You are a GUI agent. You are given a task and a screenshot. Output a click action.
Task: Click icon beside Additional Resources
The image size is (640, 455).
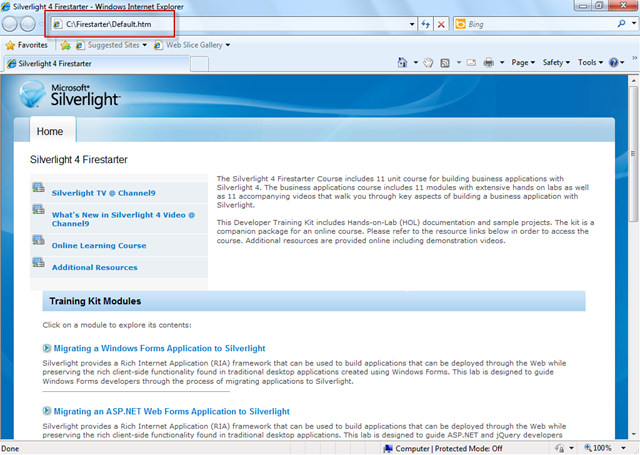(x=38, y=262)
